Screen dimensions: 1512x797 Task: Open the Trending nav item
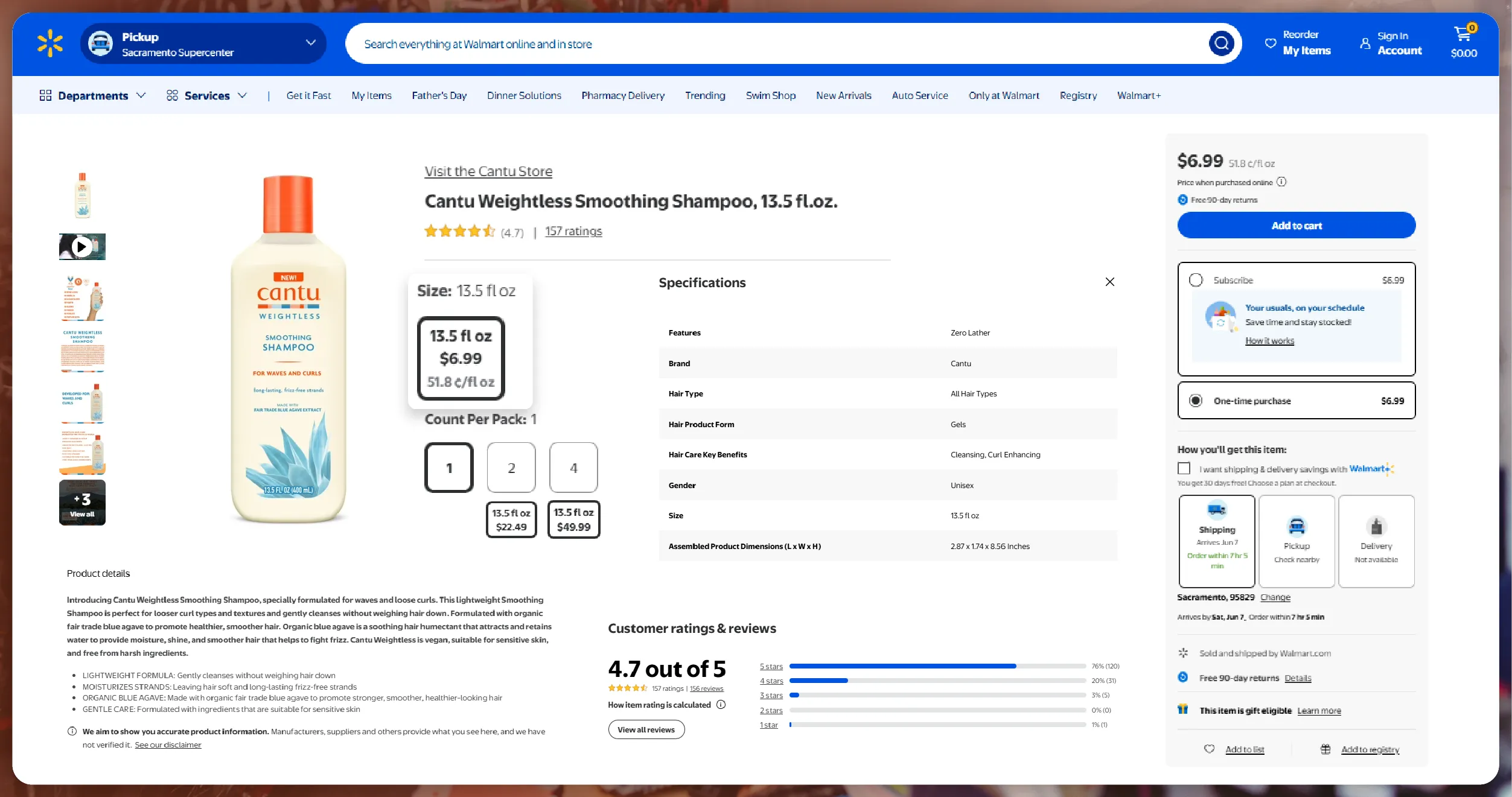pos(705,95)
